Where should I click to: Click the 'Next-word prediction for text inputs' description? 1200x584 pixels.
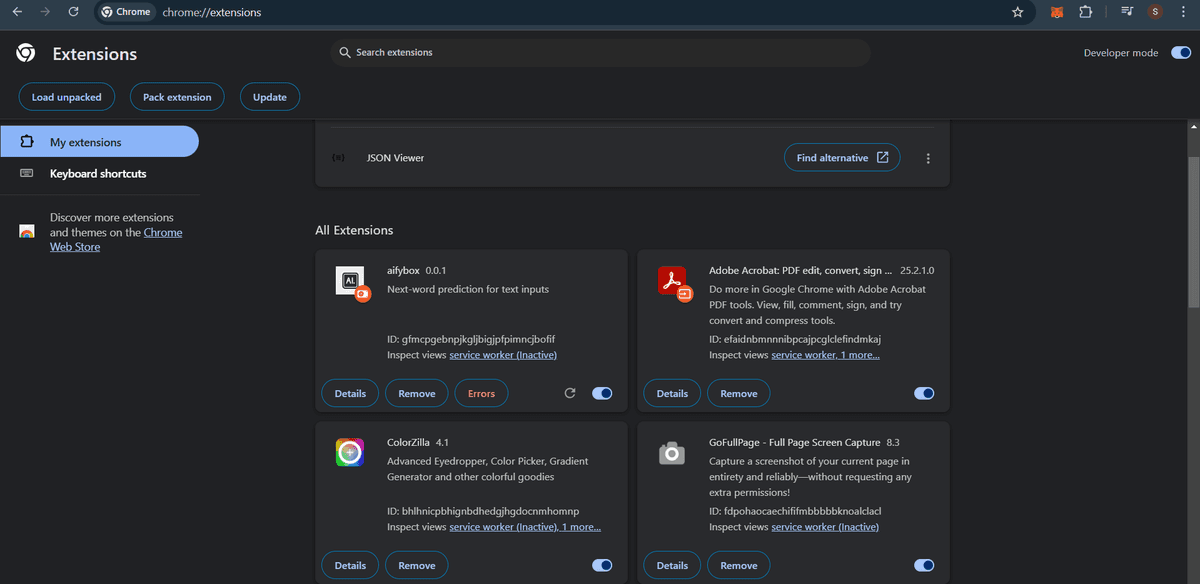pyautogui.click(x=468, y=289)
